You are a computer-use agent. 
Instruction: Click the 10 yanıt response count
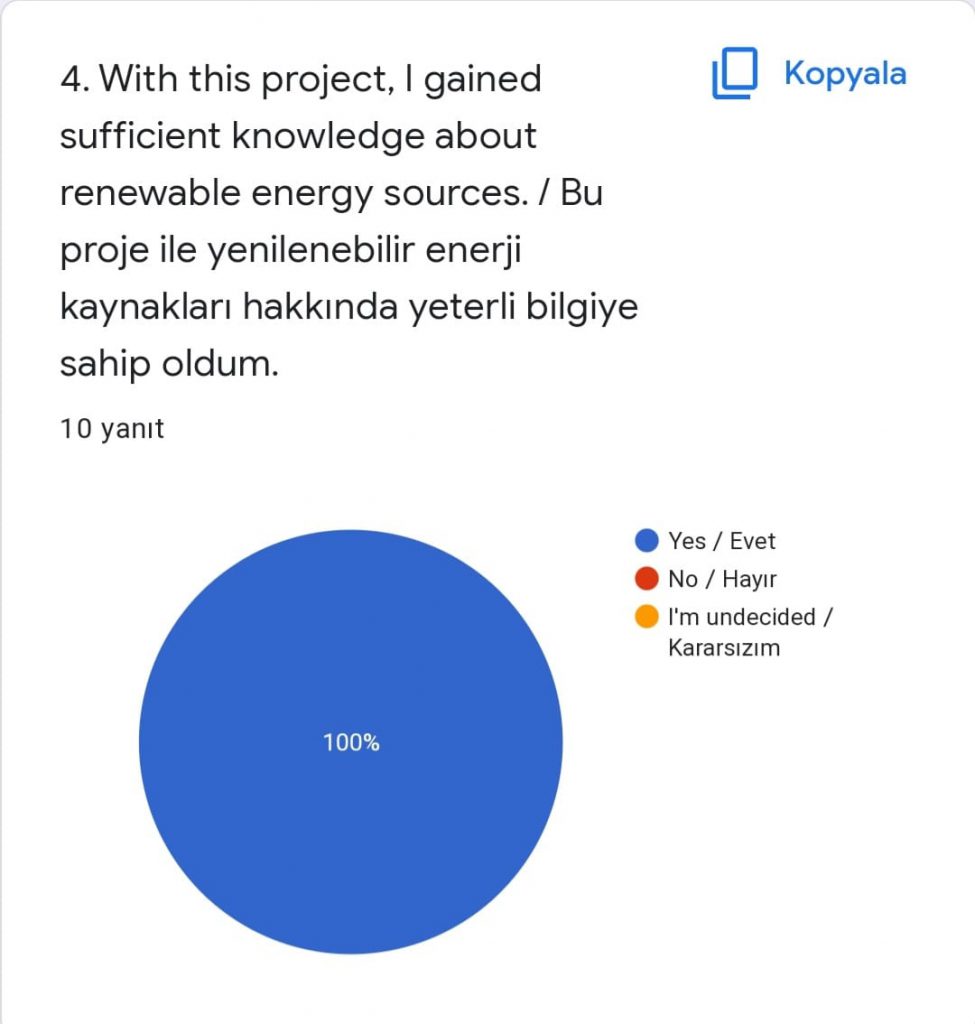pyautogui.click(x=112, y=429)
